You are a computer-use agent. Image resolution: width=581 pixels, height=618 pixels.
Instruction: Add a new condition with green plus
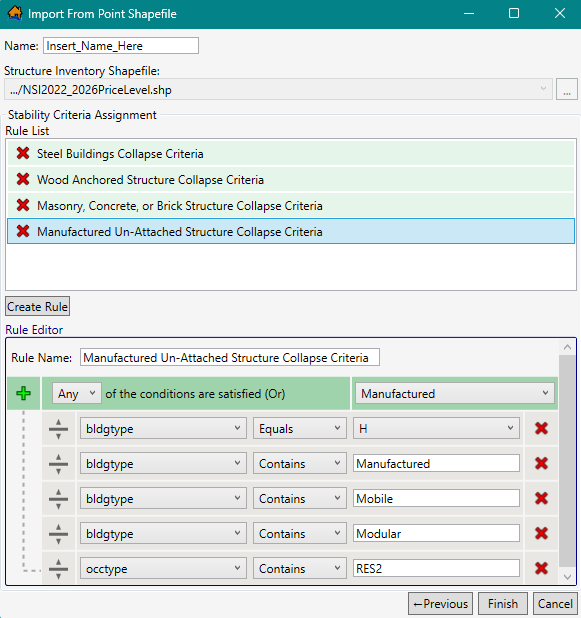coord(24,393)
